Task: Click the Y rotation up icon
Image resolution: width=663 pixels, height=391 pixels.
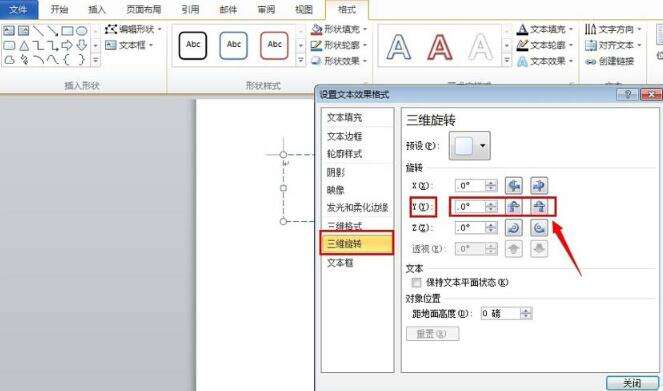Action: tap(514, 207)
